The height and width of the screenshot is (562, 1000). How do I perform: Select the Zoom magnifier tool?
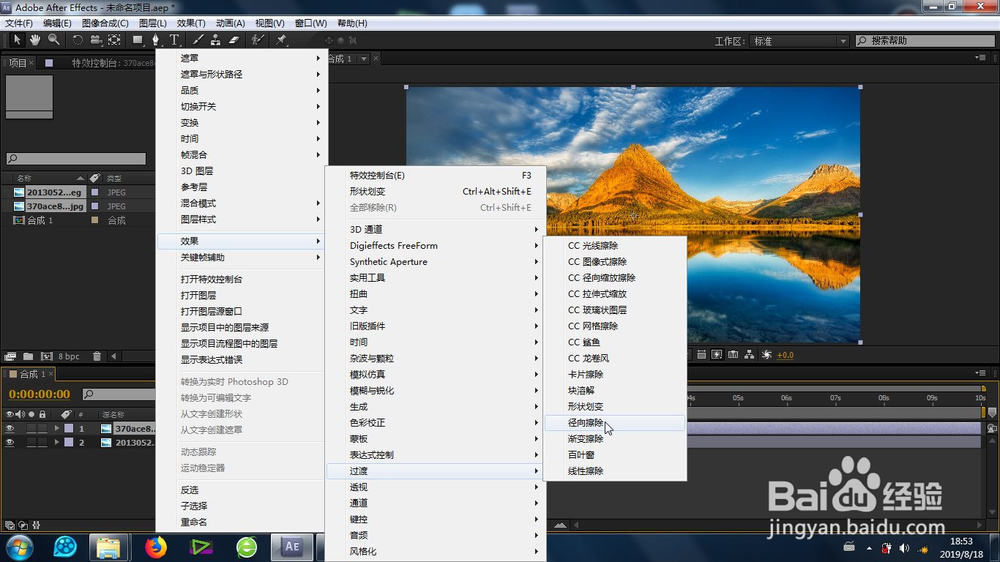click(x=54, y=40)
